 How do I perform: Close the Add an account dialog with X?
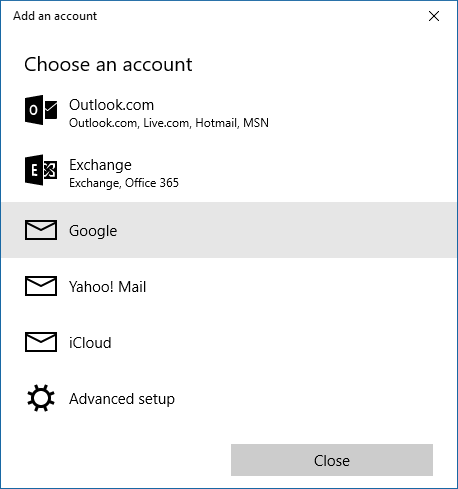pos(434,16)
